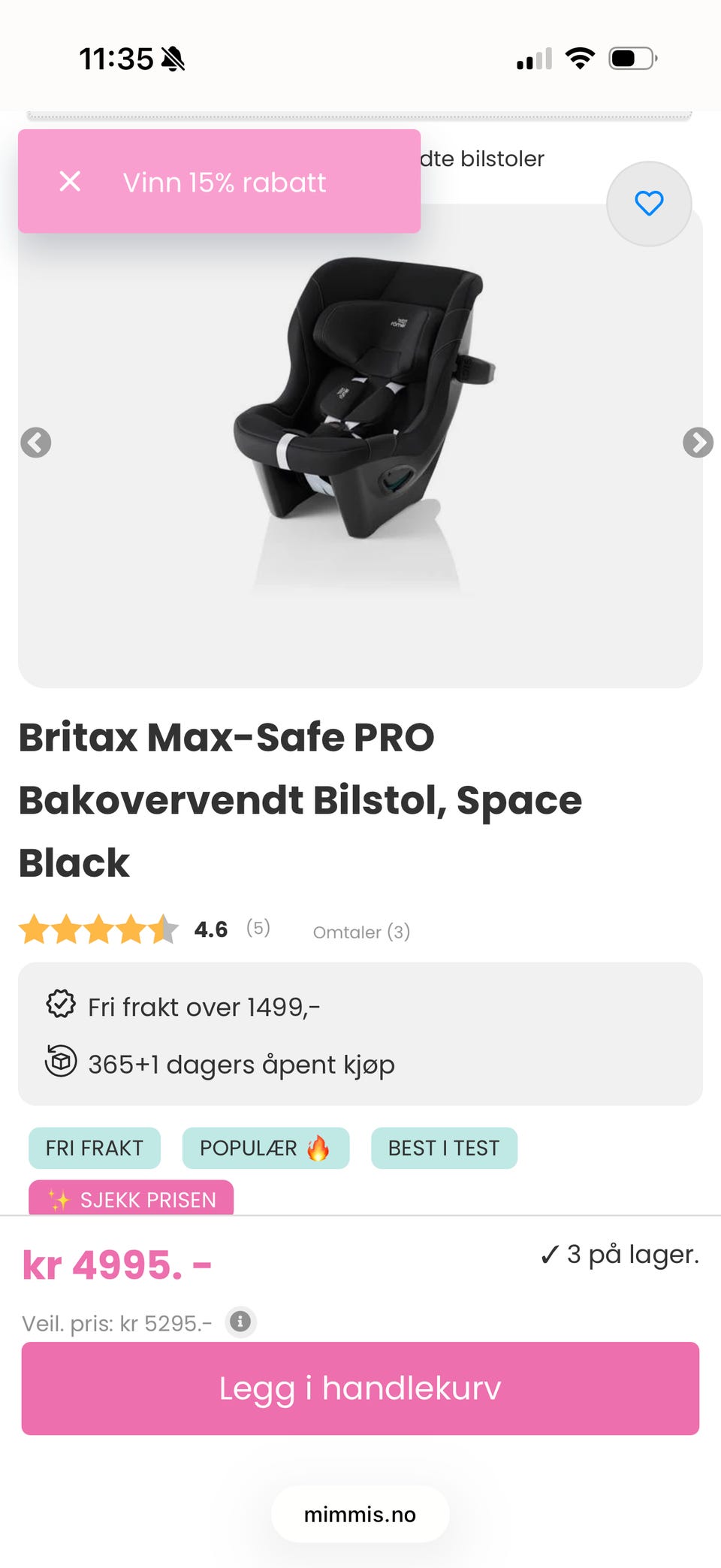Tap the free shipping badge icon
This screenshot has width=721, height=1568.
(x=61, y=1005)
